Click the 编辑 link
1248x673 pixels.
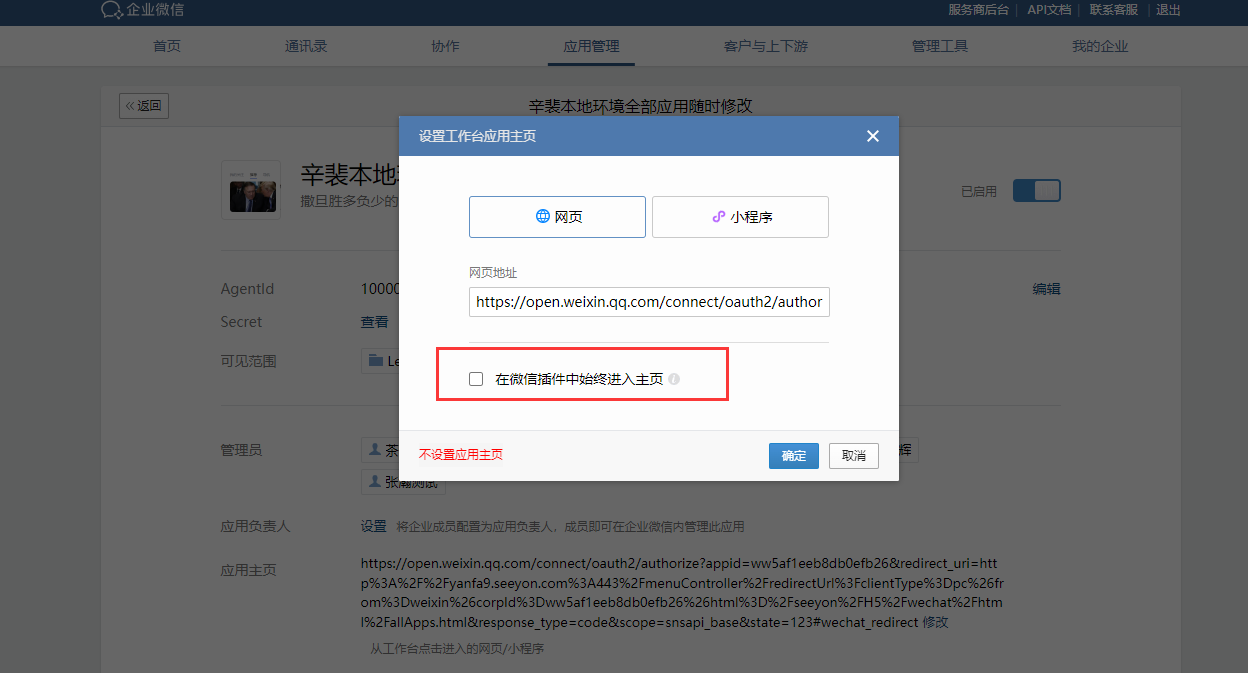pyautogui.click(x=1047, y=289)
